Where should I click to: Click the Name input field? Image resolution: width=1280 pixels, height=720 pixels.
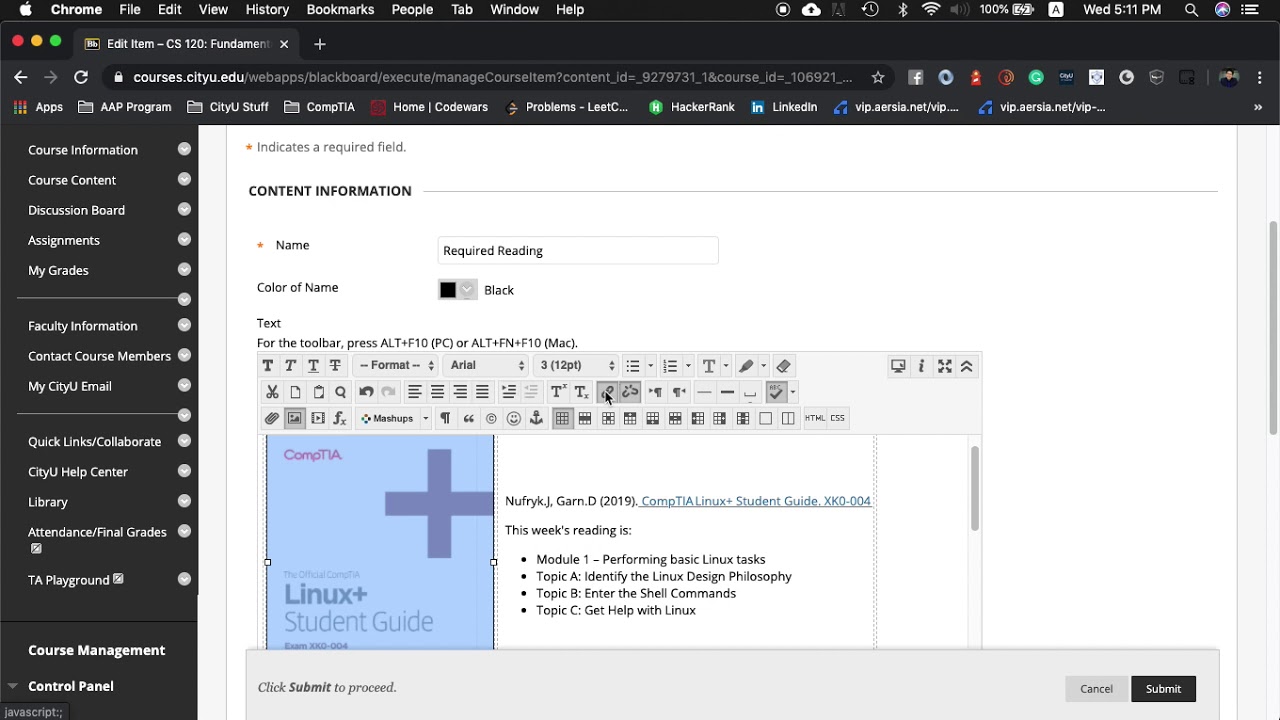pyautogui.click(x=578, y=250)
